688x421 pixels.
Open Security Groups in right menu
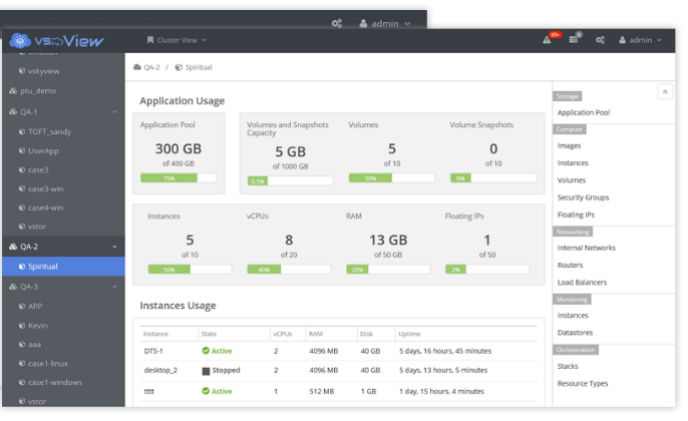[583, 197]
